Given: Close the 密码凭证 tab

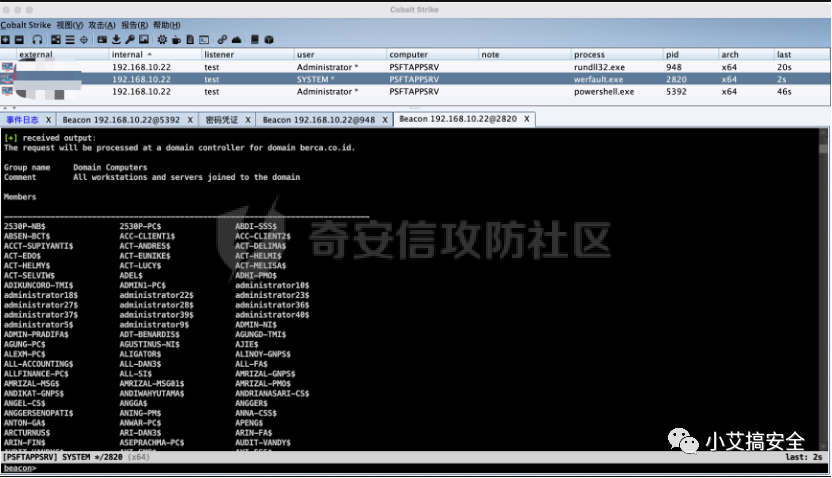Looking at the screenshot, I should 248,120.
